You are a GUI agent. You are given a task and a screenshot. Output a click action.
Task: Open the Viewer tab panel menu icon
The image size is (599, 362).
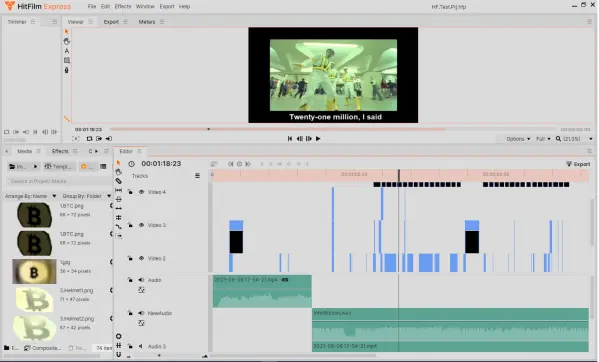tap(90, 22)
